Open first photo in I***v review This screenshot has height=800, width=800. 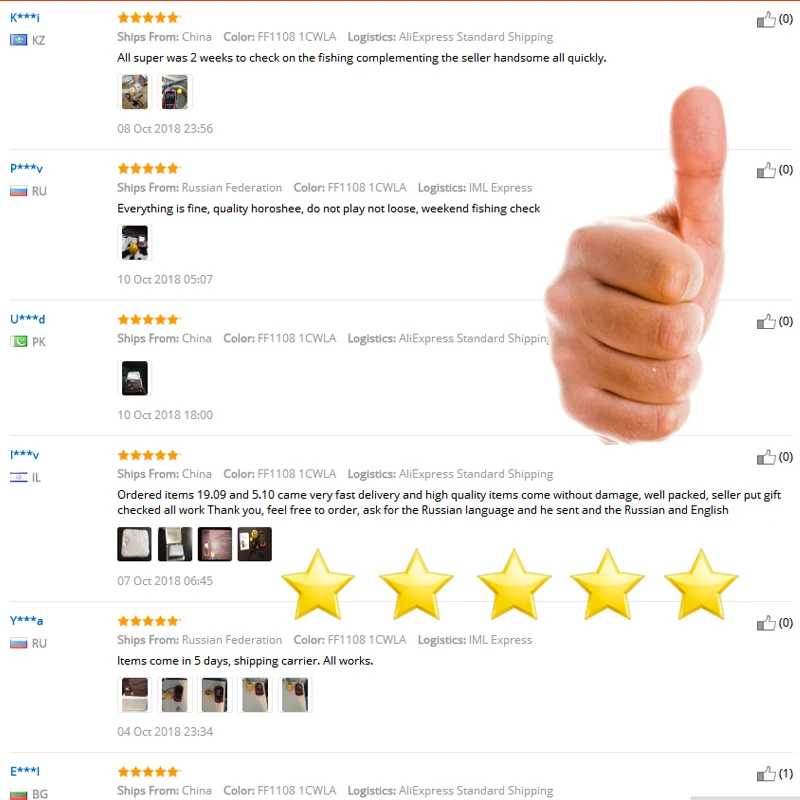pyautogui.click(x=134, y=544)
